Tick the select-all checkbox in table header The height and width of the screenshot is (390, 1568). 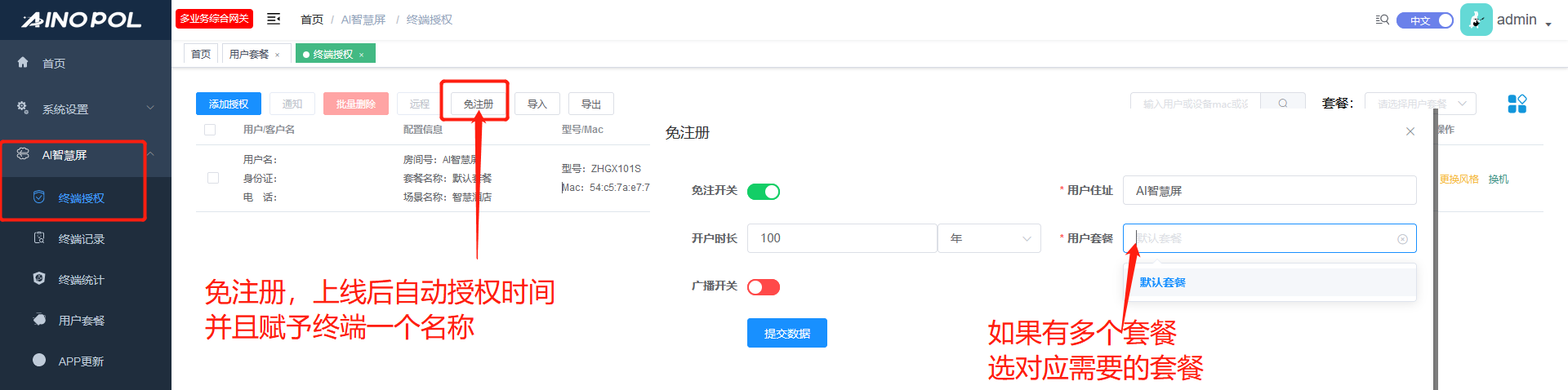[210, 130]
